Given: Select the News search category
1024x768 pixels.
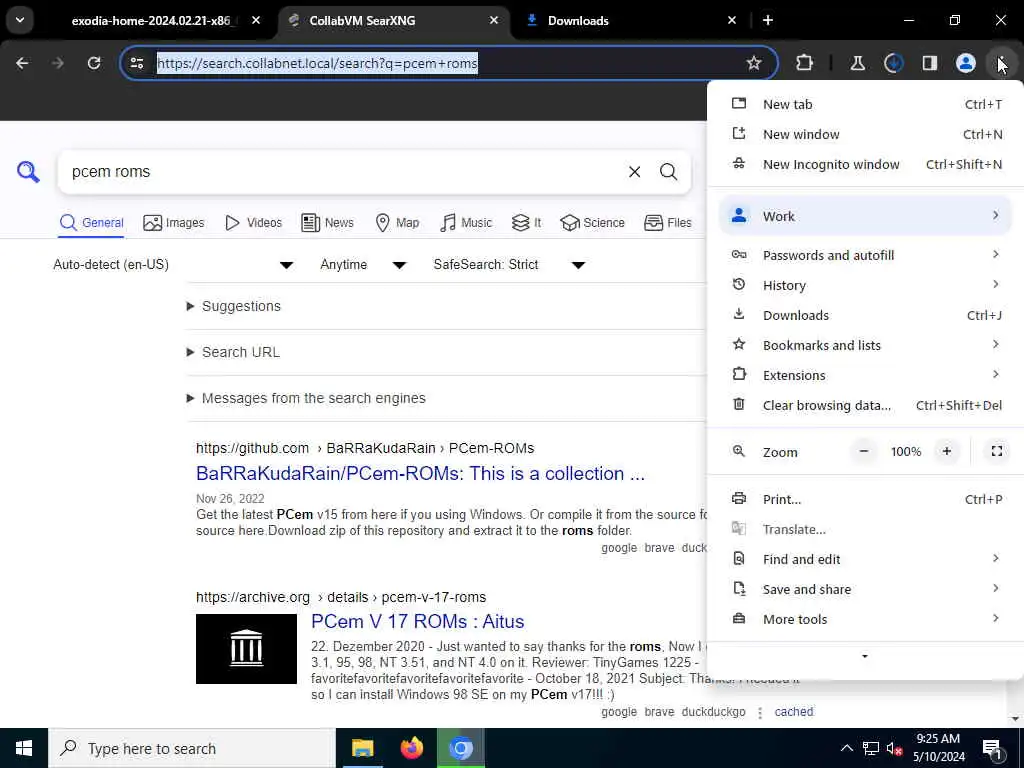Looking at the screenshot, I should pos(327,223).
